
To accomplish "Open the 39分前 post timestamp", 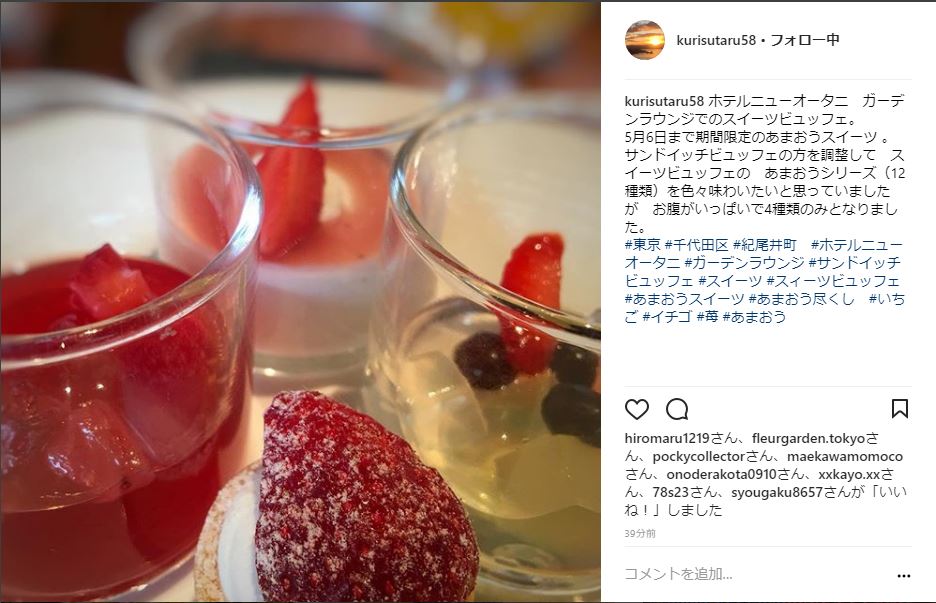I will (x=640, y=533).
